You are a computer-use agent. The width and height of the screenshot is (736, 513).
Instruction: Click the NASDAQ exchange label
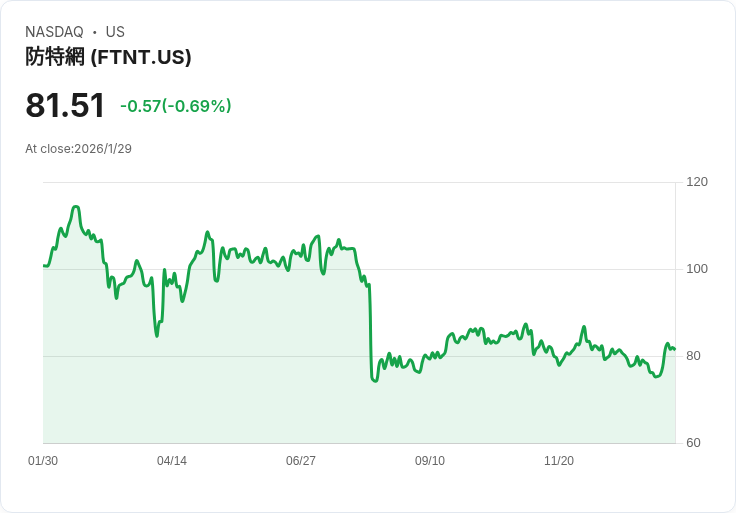tap(54, 32)
